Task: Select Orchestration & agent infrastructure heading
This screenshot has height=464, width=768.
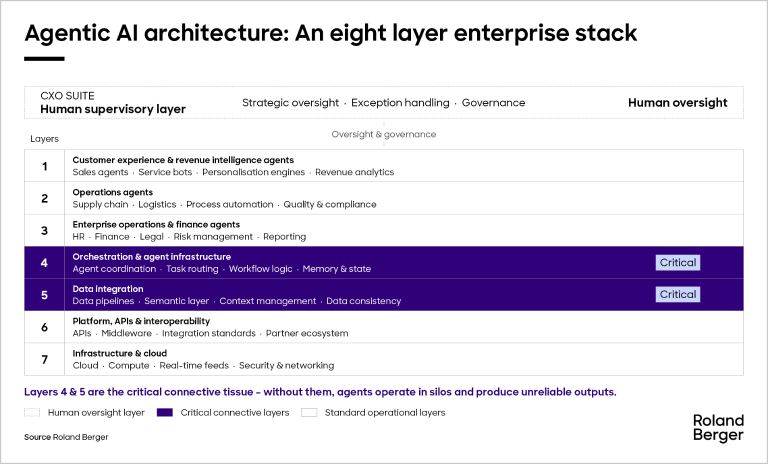Action: pos(151,257)
